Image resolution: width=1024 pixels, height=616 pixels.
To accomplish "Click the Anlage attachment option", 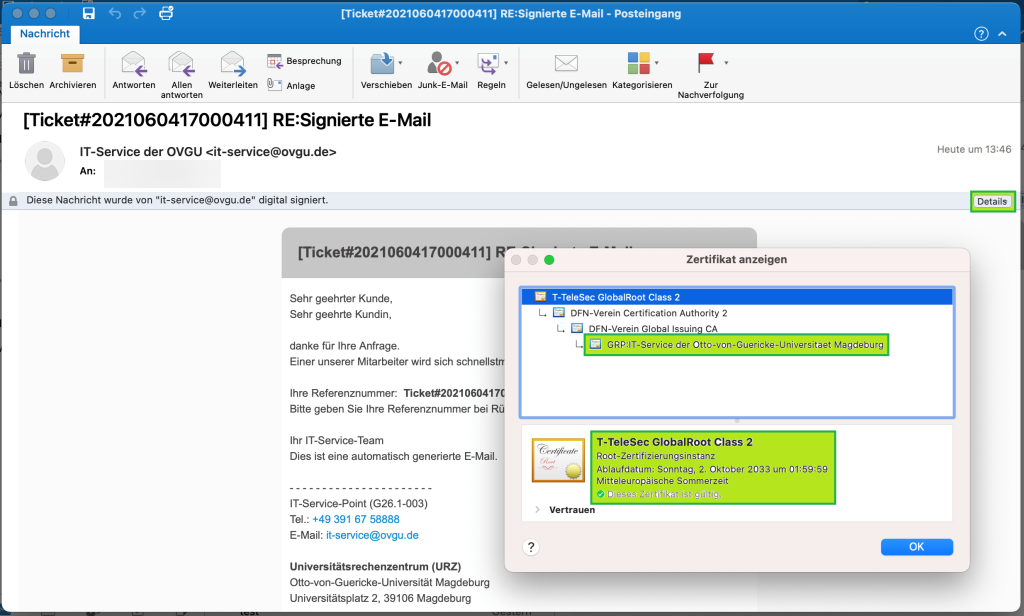I will point(291,85).
